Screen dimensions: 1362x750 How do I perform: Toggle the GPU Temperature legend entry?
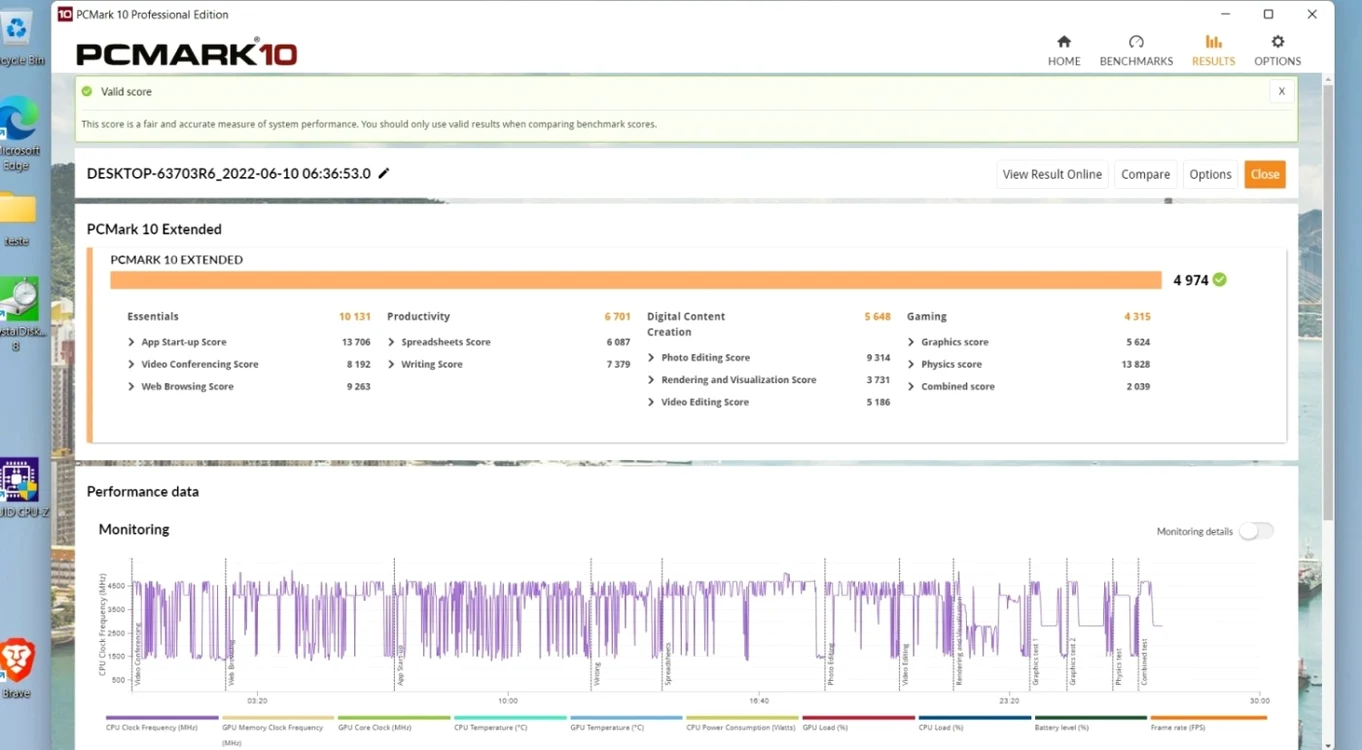point(626,725)
